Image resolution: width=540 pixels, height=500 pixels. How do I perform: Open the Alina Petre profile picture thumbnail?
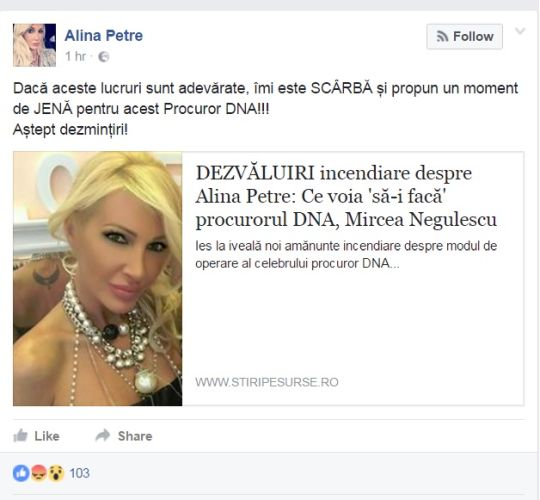click(34, 45)
